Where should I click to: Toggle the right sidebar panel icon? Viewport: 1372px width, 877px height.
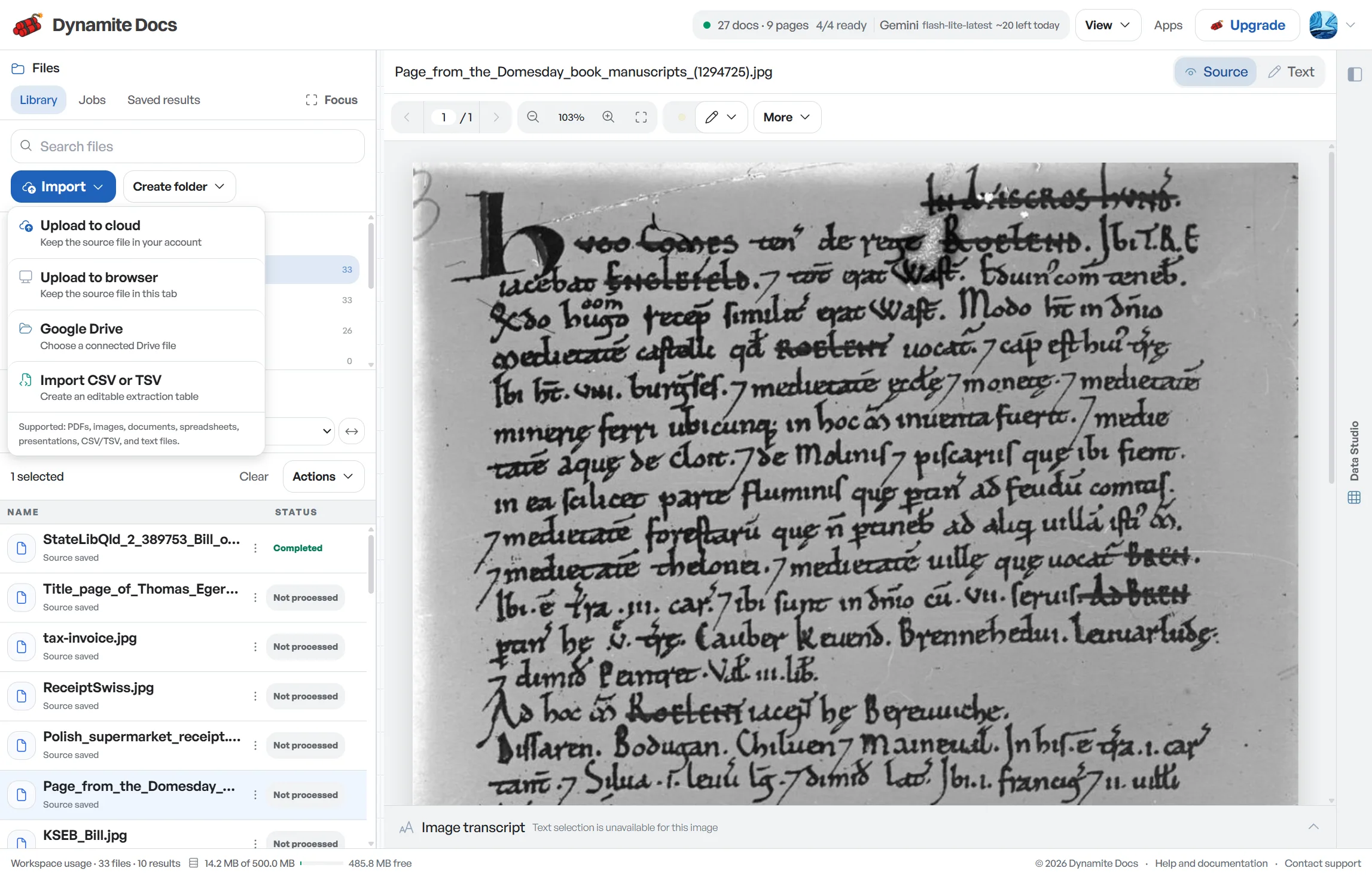1355,74
